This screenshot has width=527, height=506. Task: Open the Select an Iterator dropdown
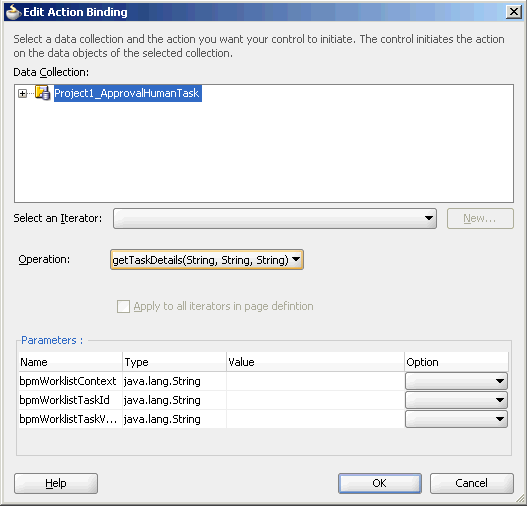point(275,218)
